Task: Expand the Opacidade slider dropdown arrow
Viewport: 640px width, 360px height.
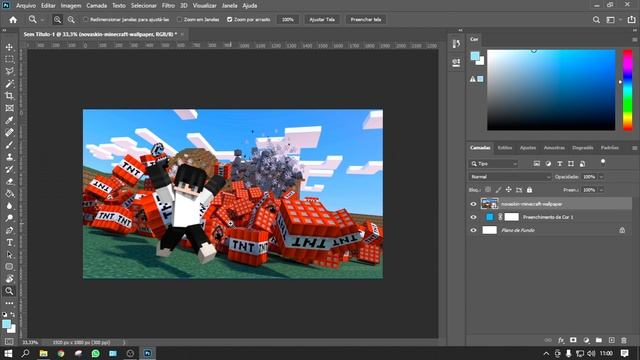Action: (x=601, y=177)
